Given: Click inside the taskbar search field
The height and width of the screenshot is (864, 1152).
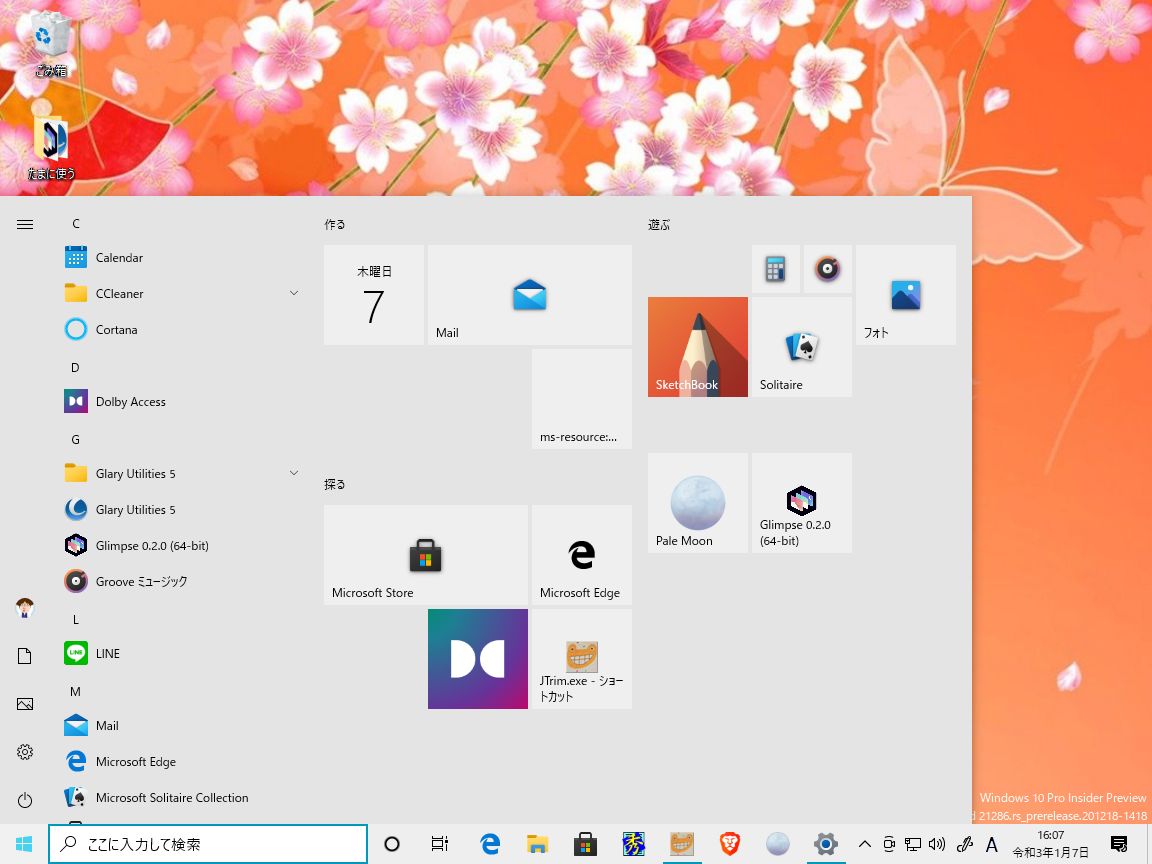Looking at the screenshot, I should (x=208, y=843).
